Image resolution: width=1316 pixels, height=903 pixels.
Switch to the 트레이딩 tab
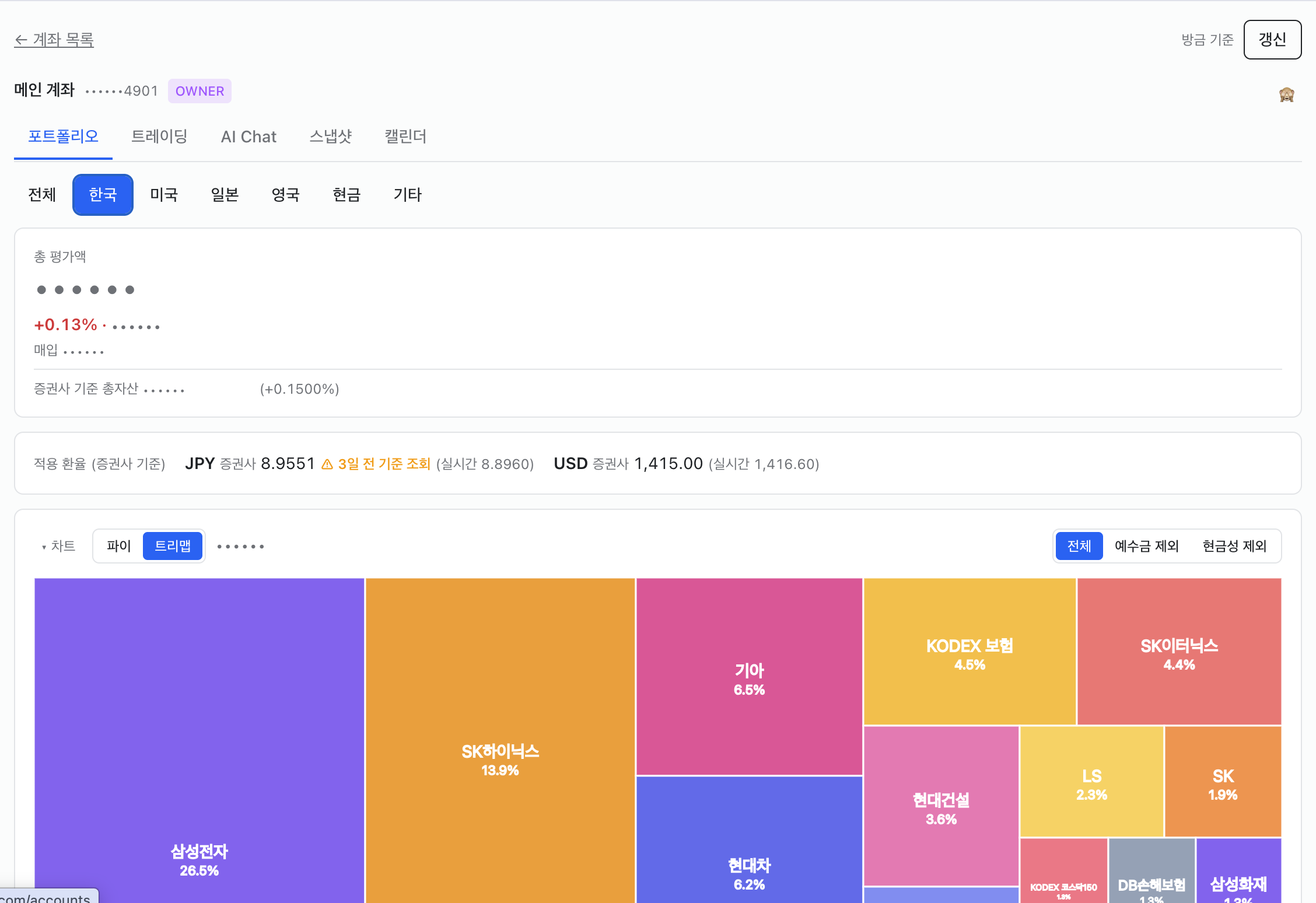pos(159,136)
